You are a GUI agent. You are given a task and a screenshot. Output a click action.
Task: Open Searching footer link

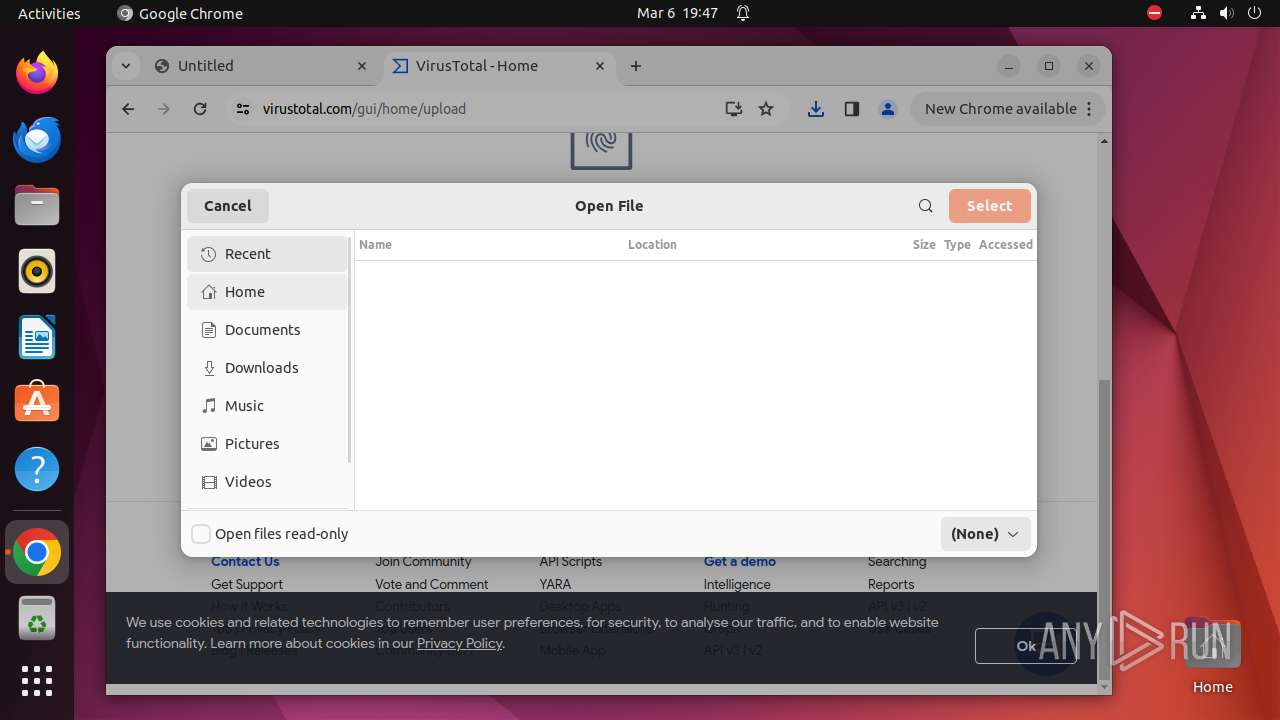click(897, 562)
